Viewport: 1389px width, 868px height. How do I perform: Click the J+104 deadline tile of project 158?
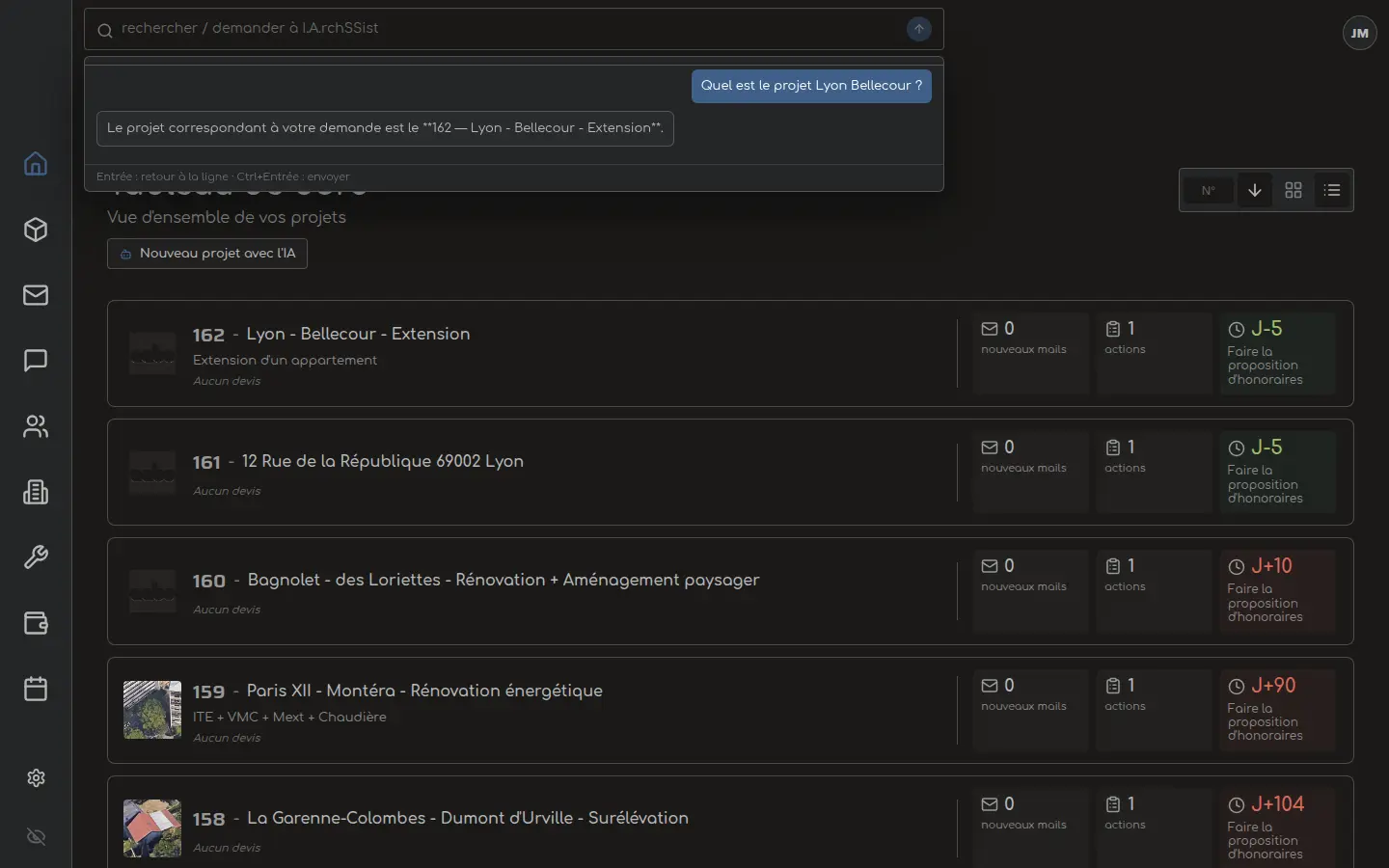[x=1278, y=827]
